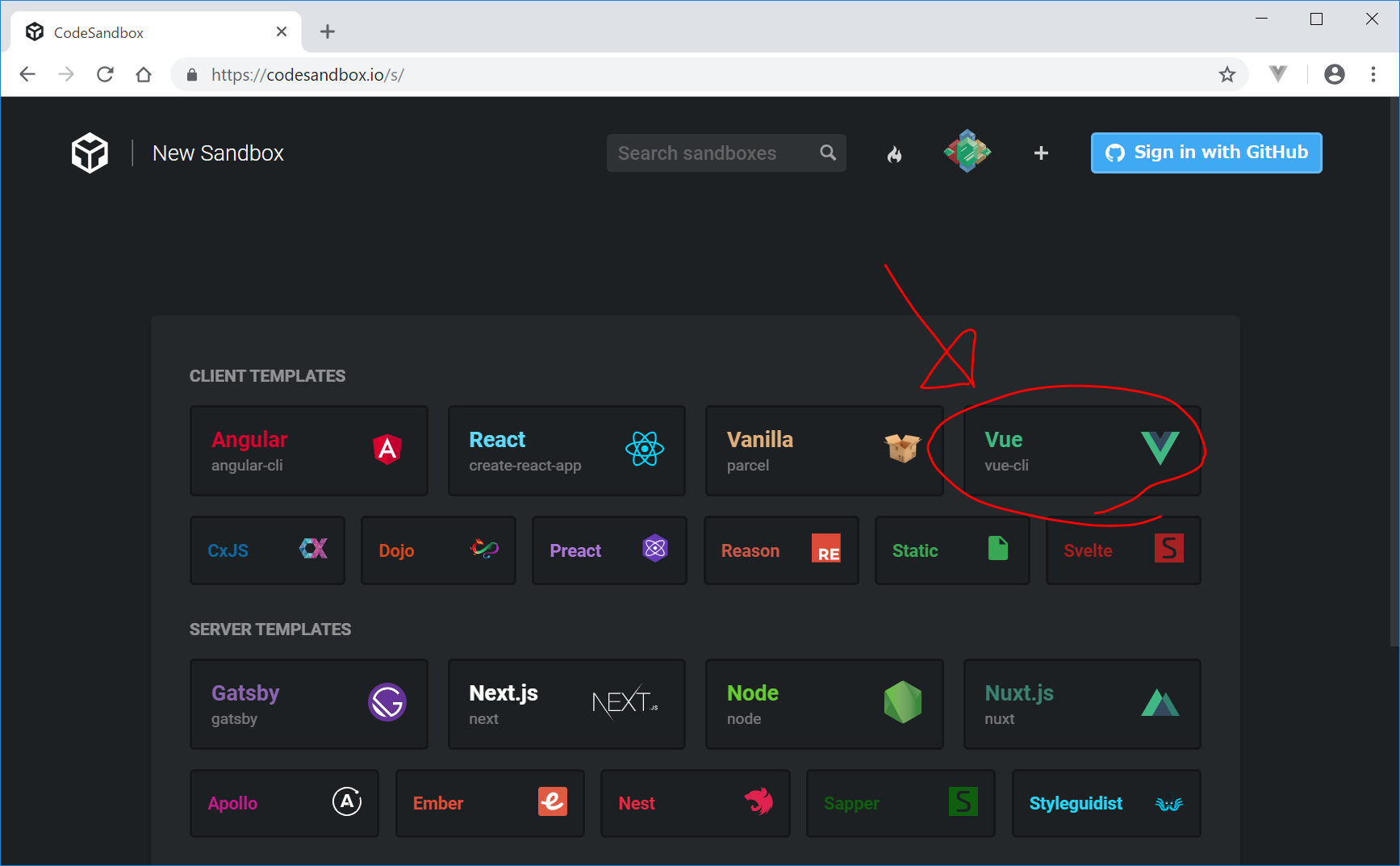Screen dimensions: 1400x866
Task: Open Chrome's three-dot menu
Action: 1373,74
